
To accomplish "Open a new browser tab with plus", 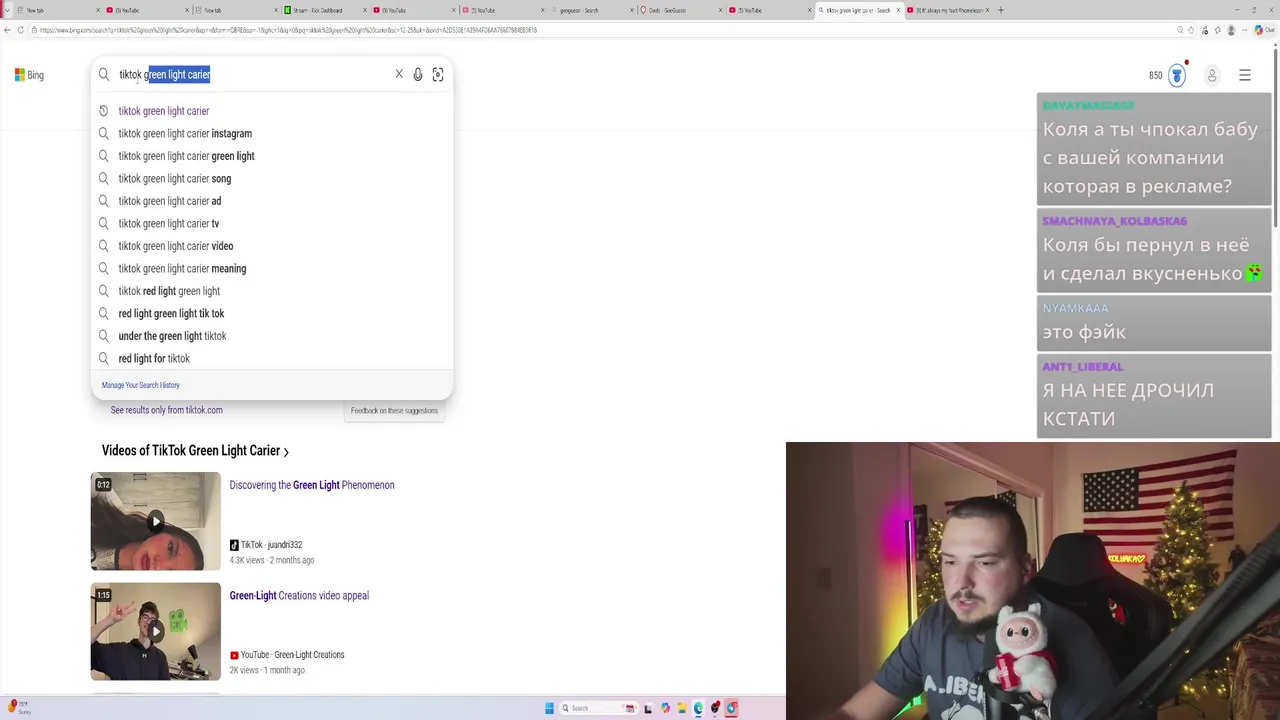I will point(1001,10).
